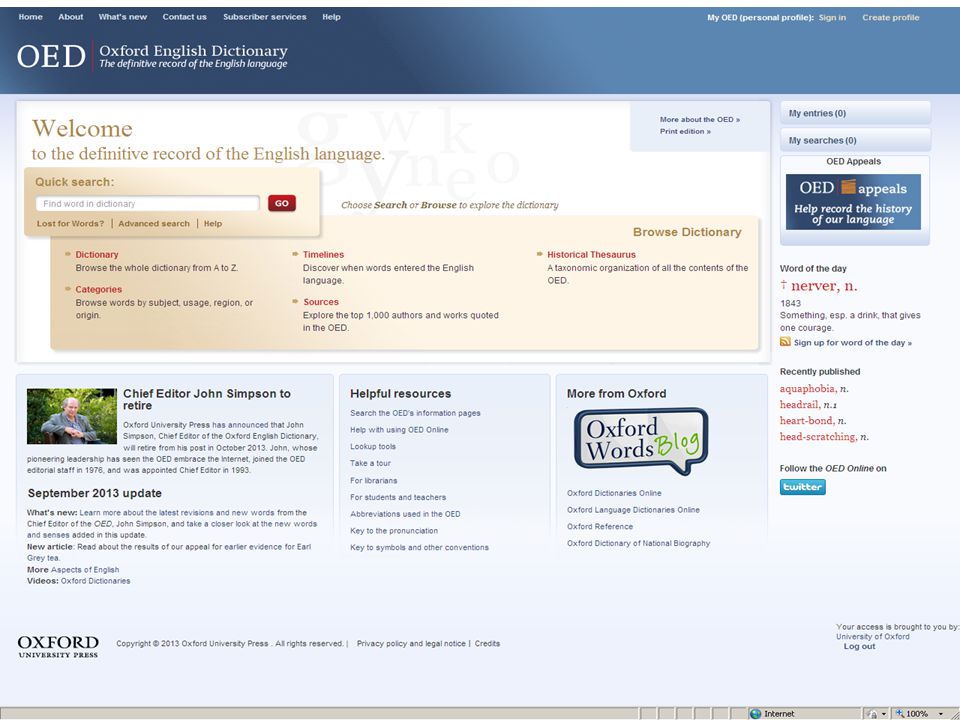Open Privacy policy and legal notice
Image resolution: width=960 pixels, height=720 pixels.
[x=411, y=643]
